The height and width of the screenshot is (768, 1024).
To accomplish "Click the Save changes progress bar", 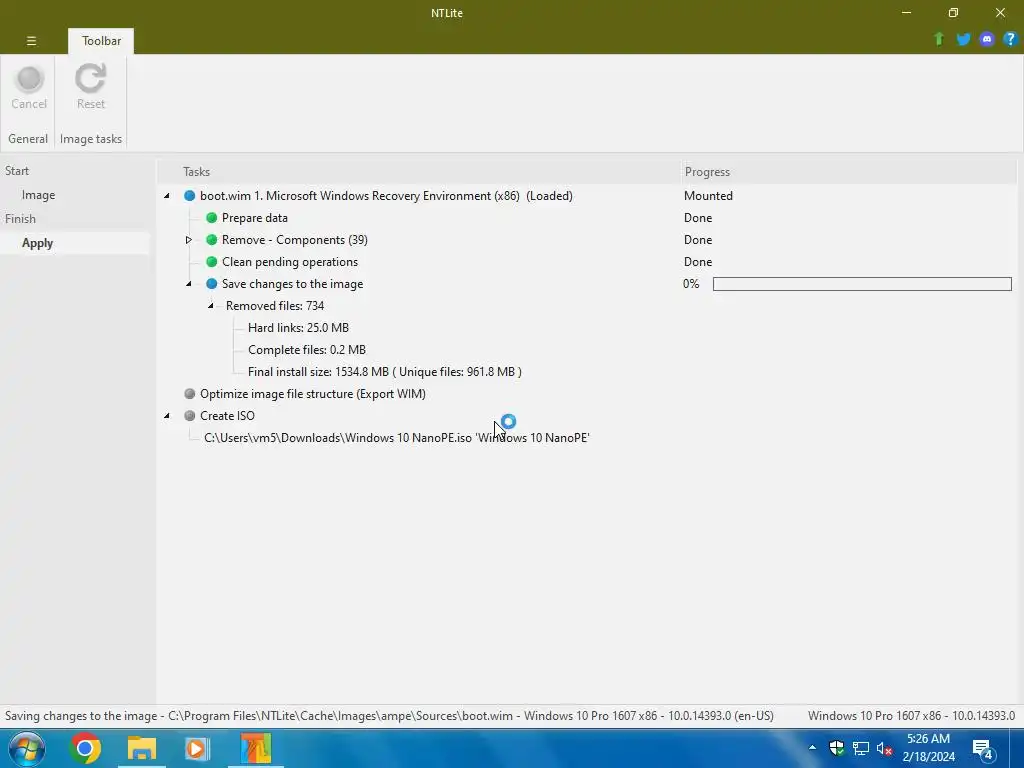I will click(x=862, y=284).
